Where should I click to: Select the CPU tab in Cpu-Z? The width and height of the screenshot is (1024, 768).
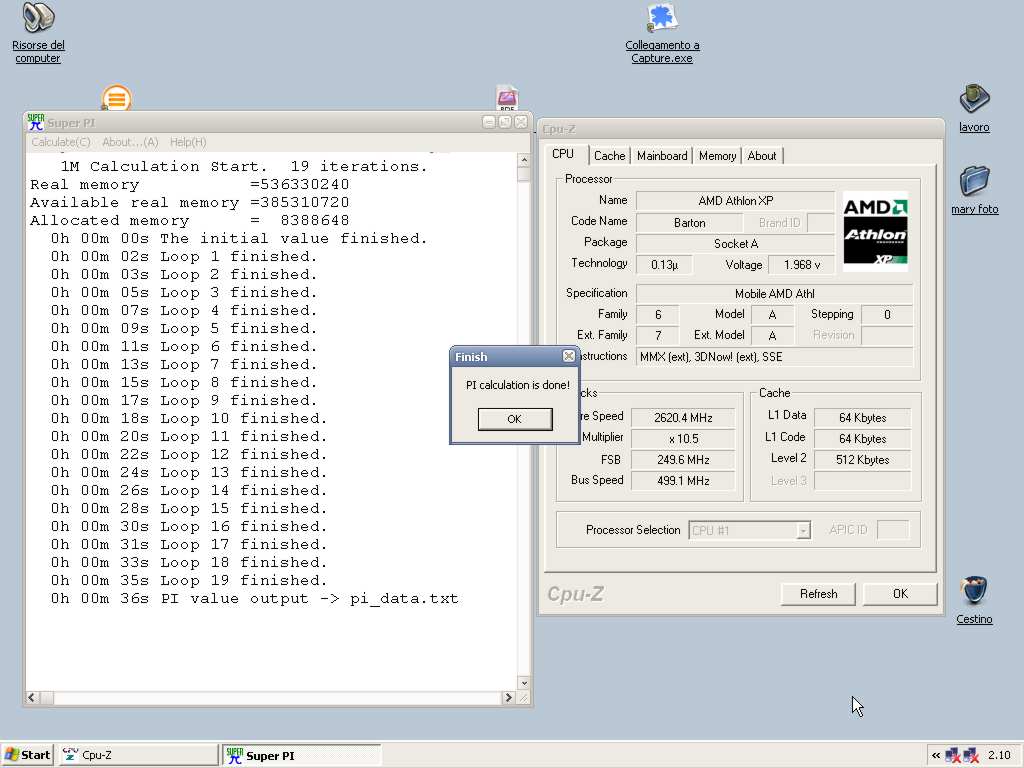tap(564, 154)
